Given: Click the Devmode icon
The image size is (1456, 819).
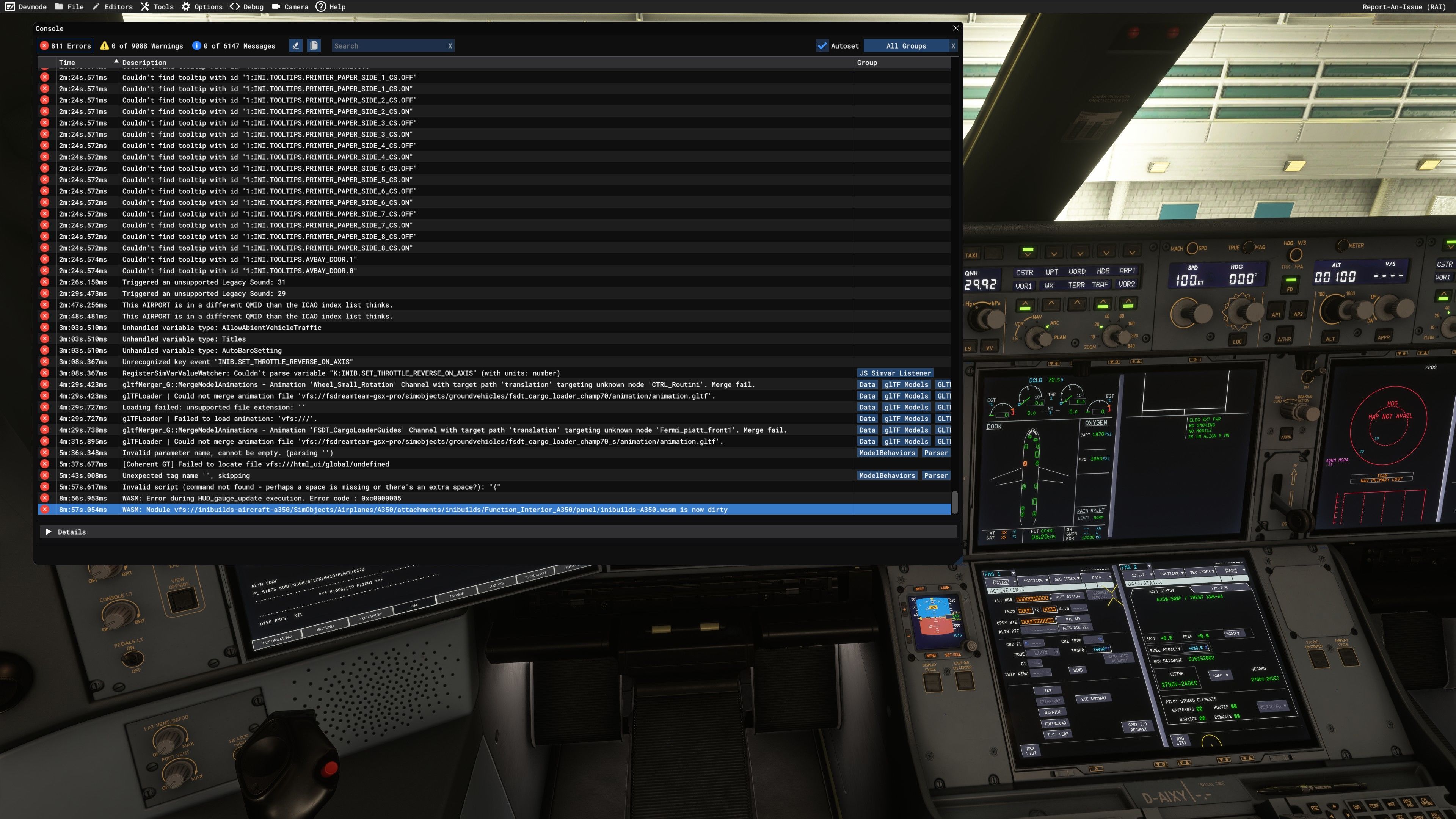Looking at the screenshot, I should pyautogui.click(x=9, y=7).
